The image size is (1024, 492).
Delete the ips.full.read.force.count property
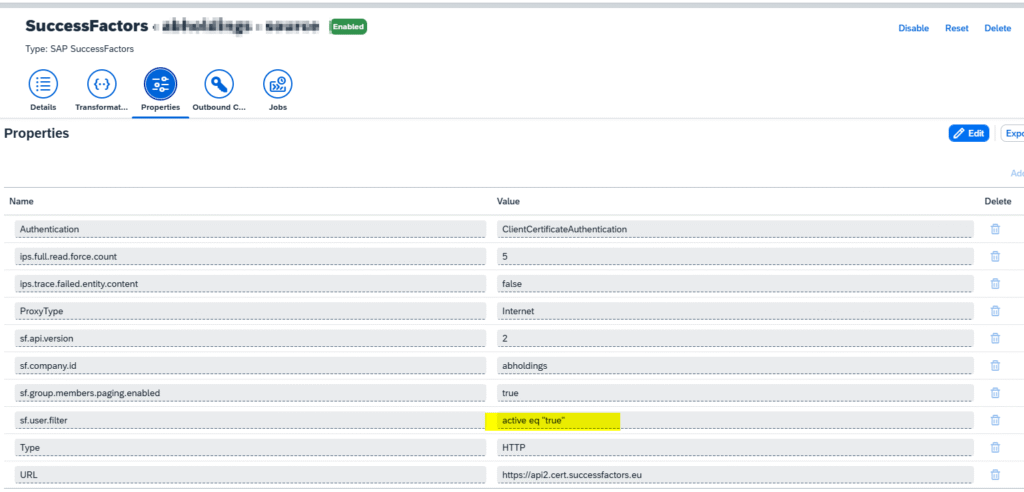coord(995,256)
